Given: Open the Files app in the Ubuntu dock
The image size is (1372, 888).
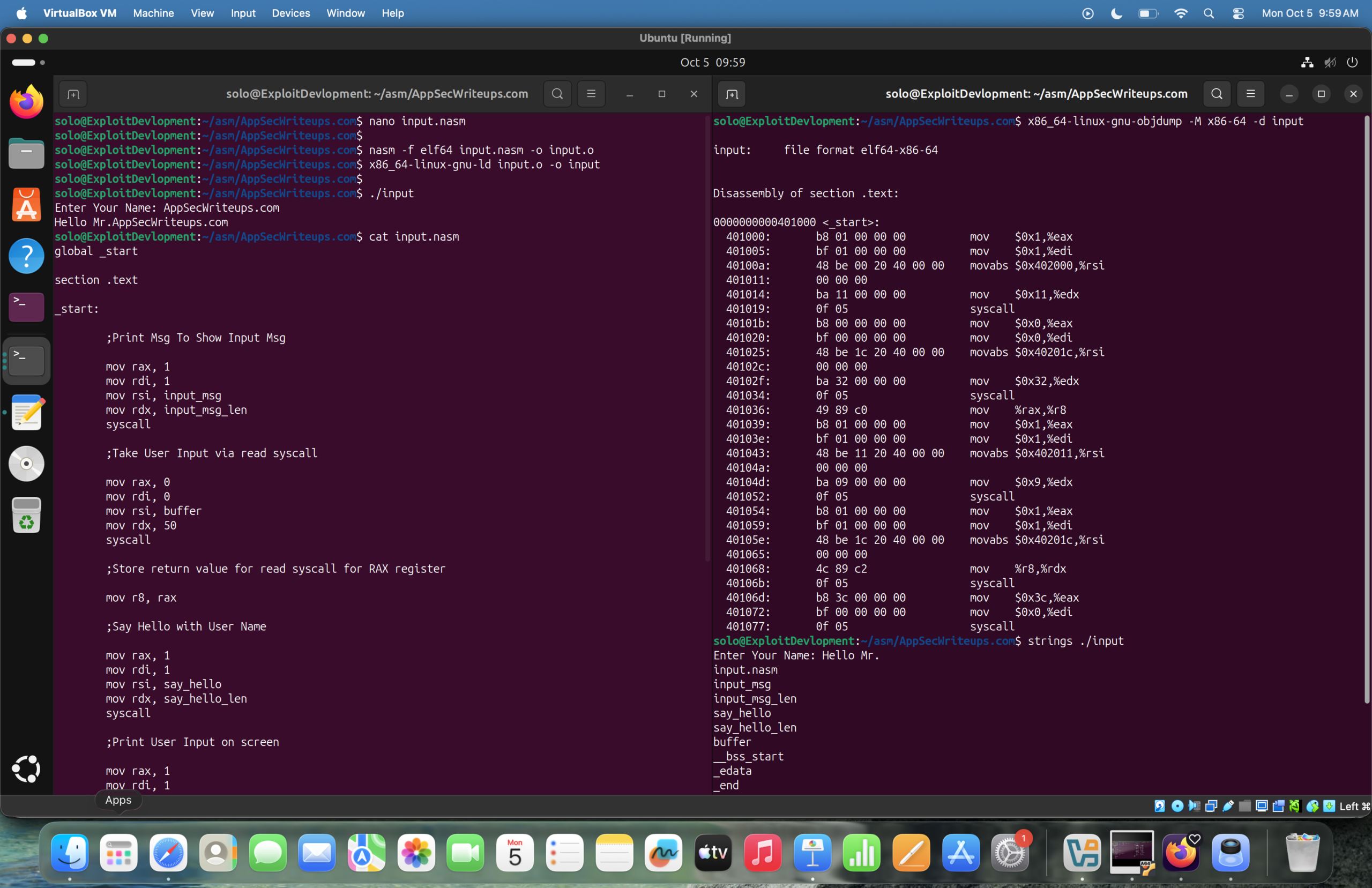Looking at the screenshot, I should tap(26, 153).
